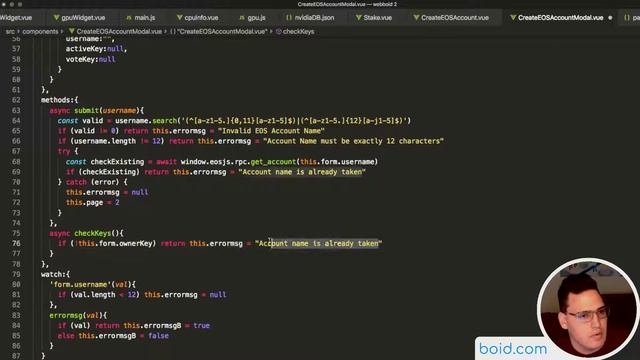Click 'checkExisting' variable on line 69
This screenshot has height=360, width=640.
click(x=109, y=172)
